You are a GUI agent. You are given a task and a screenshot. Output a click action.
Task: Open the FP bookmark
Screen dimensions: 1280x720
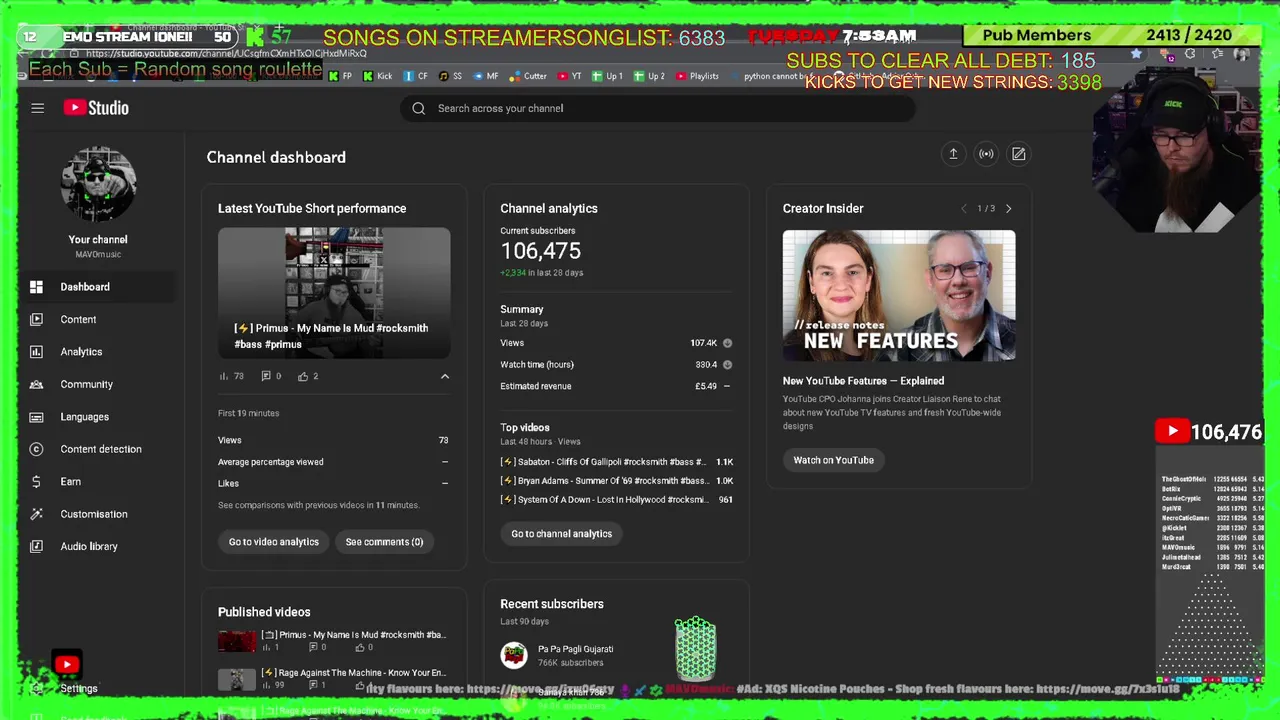pyautogui.click(x=341, y=76)
